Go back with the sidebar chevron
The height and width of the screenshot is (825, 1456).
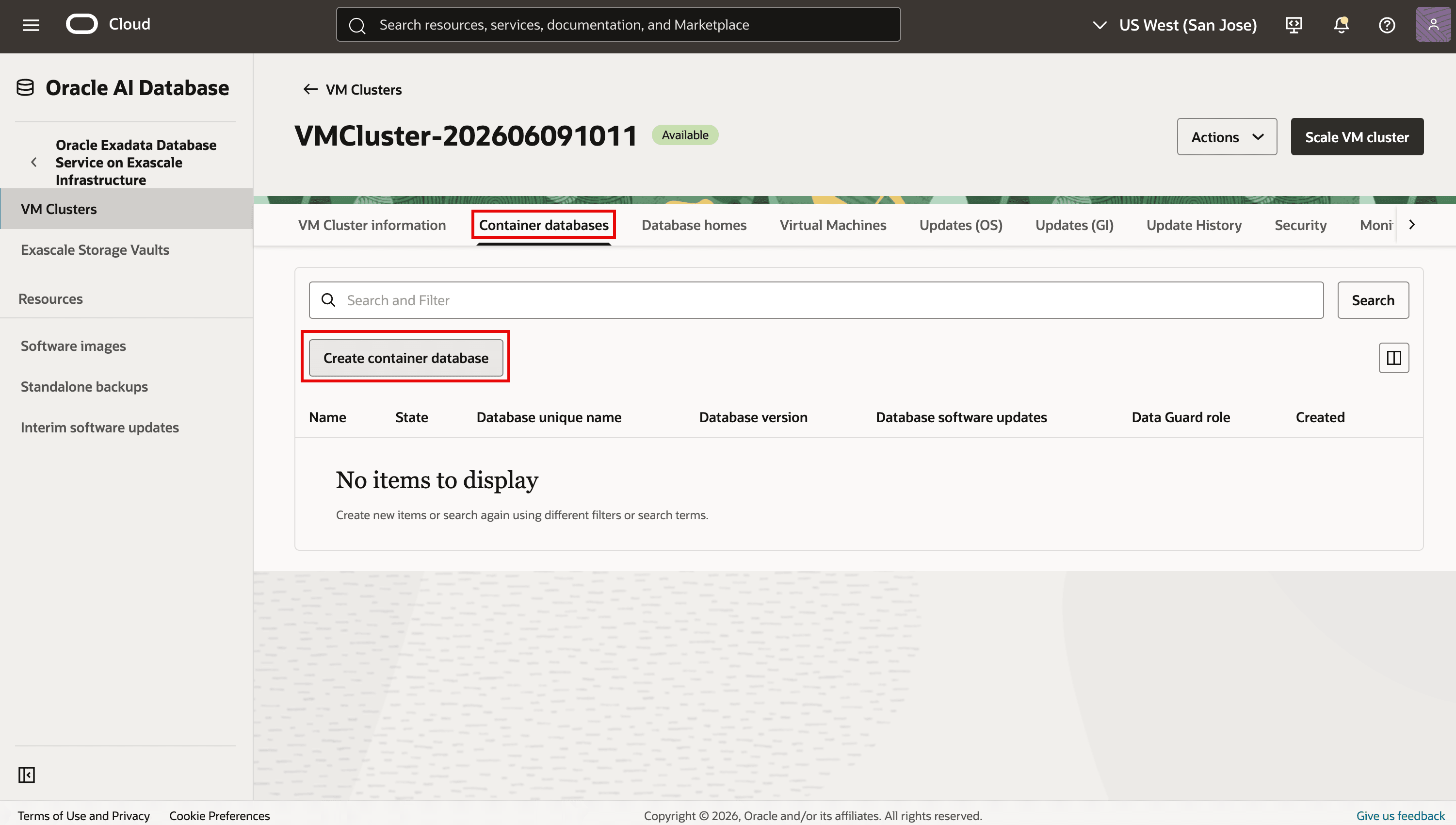pyautogui.click(x=34, y=163)
